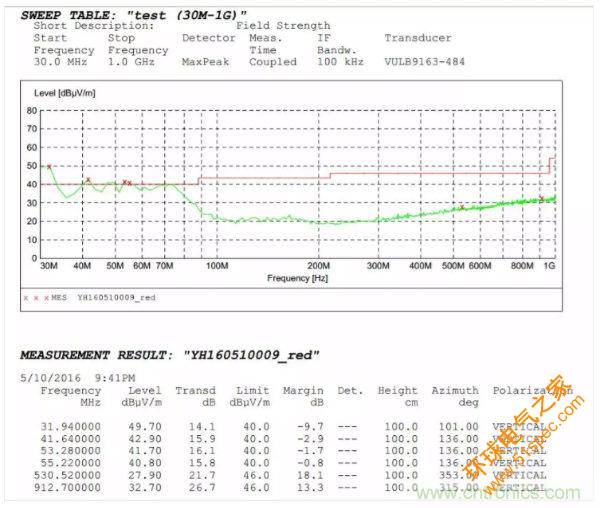
Task: Click the sweep table title "test (30M-1G)"
Action: (186, 16)
